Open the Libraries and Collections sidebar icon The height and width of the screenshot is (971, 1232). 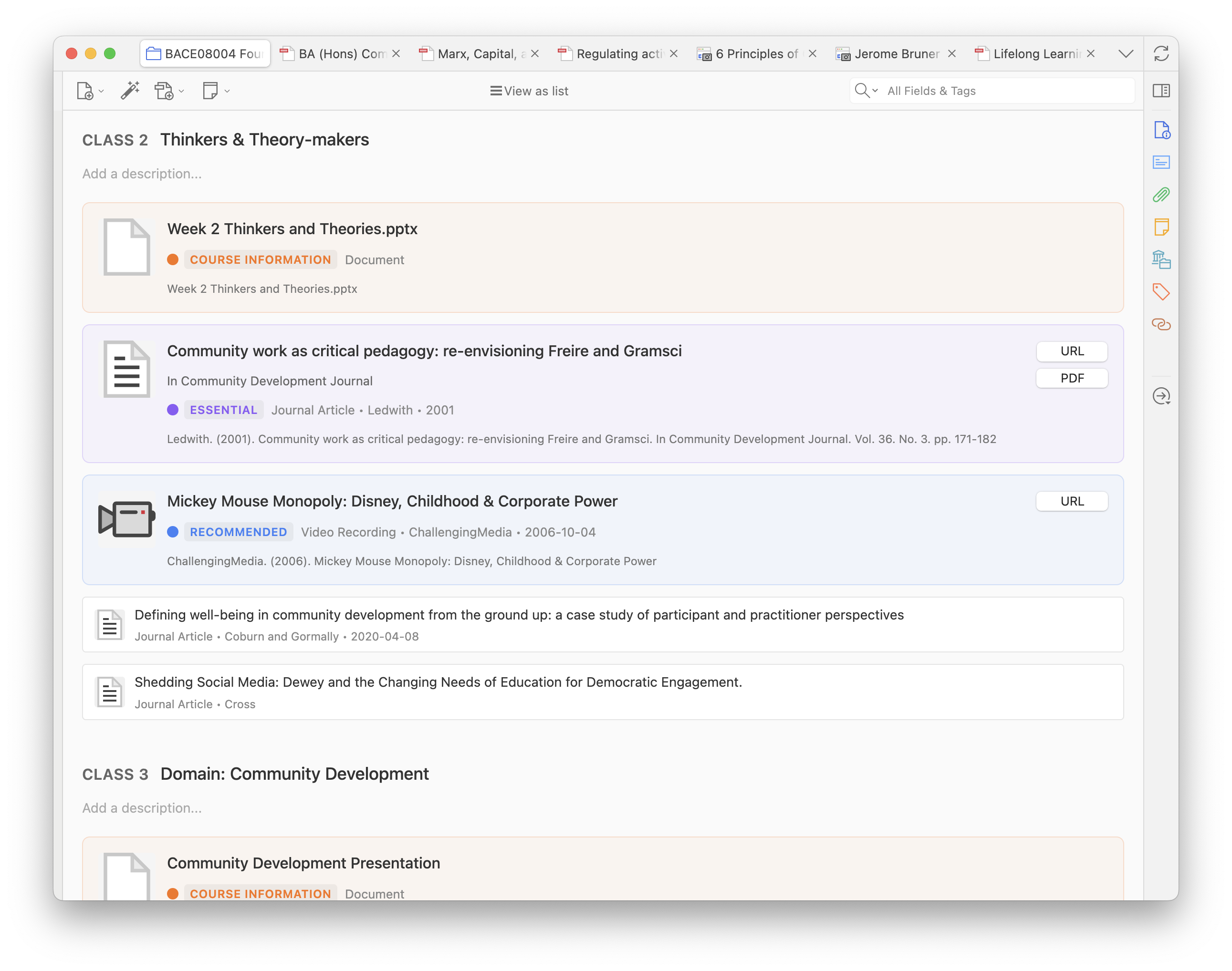pyautogui.click(x=1161, y=260)
